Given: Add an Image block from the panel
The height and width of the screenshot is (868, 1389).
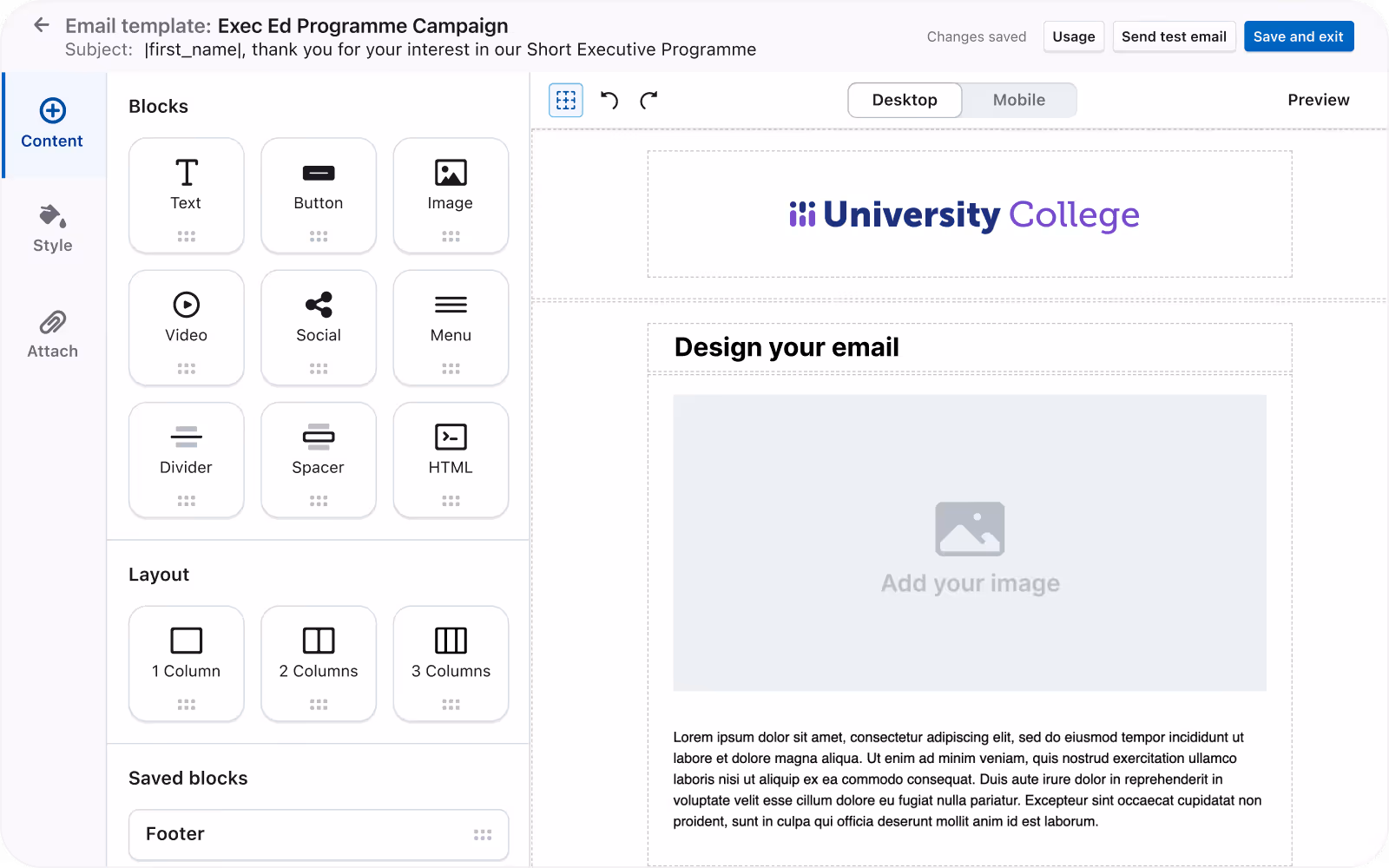Looking at the screenshot, I should point(451,195).
